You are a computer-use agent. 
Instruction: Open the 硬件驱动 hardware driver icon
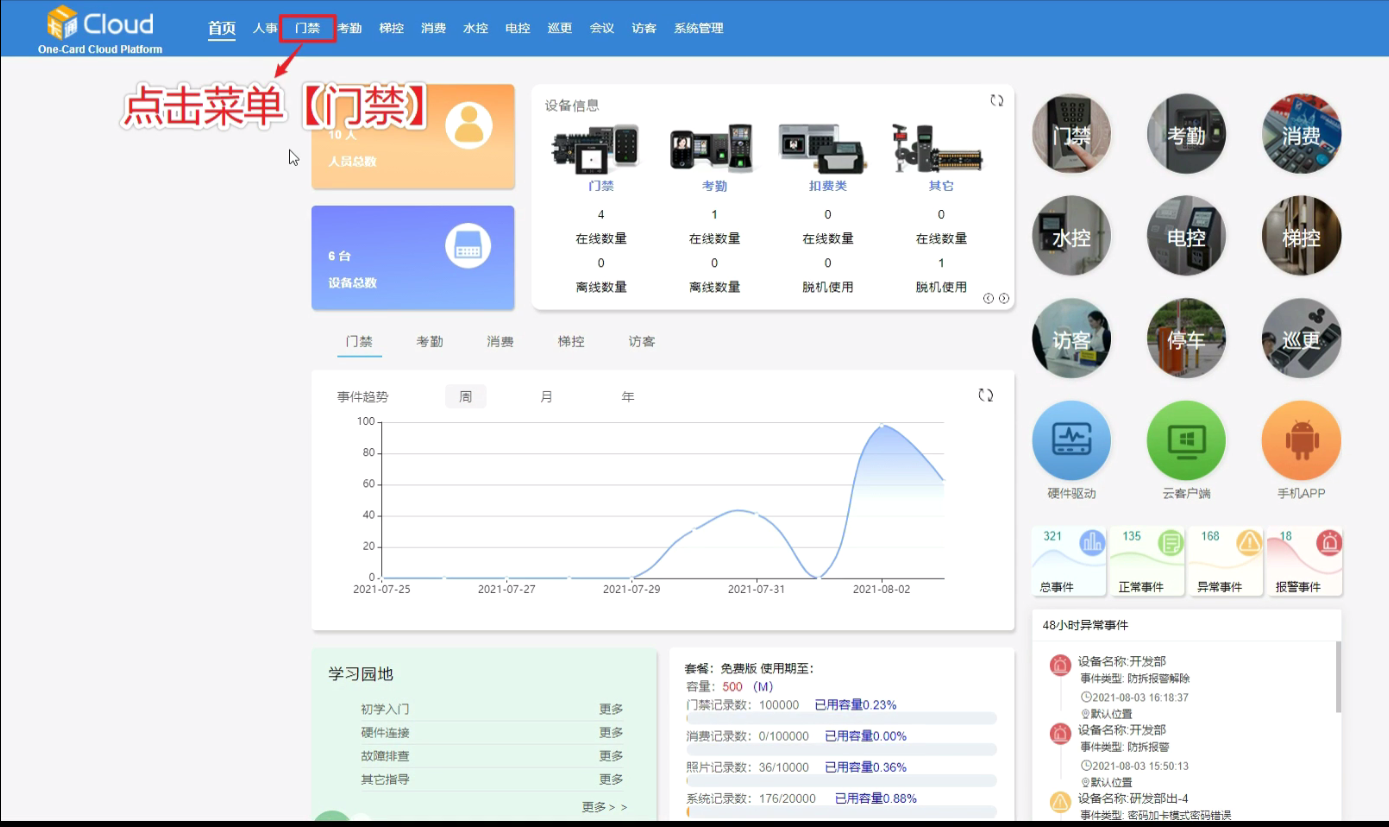(1071, 441)
